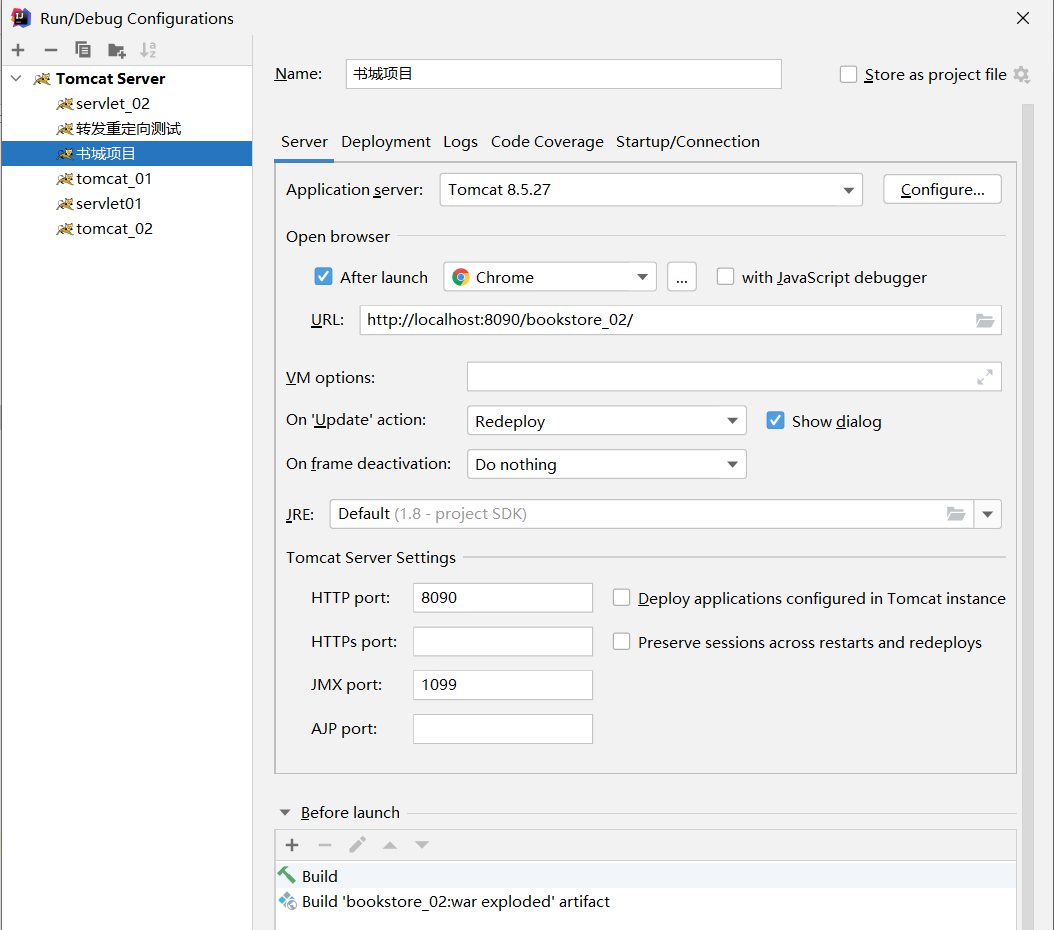Remove the selected Before launch task
The width and height of the screenshot is (1054, 930).
[x=325, y=845]
